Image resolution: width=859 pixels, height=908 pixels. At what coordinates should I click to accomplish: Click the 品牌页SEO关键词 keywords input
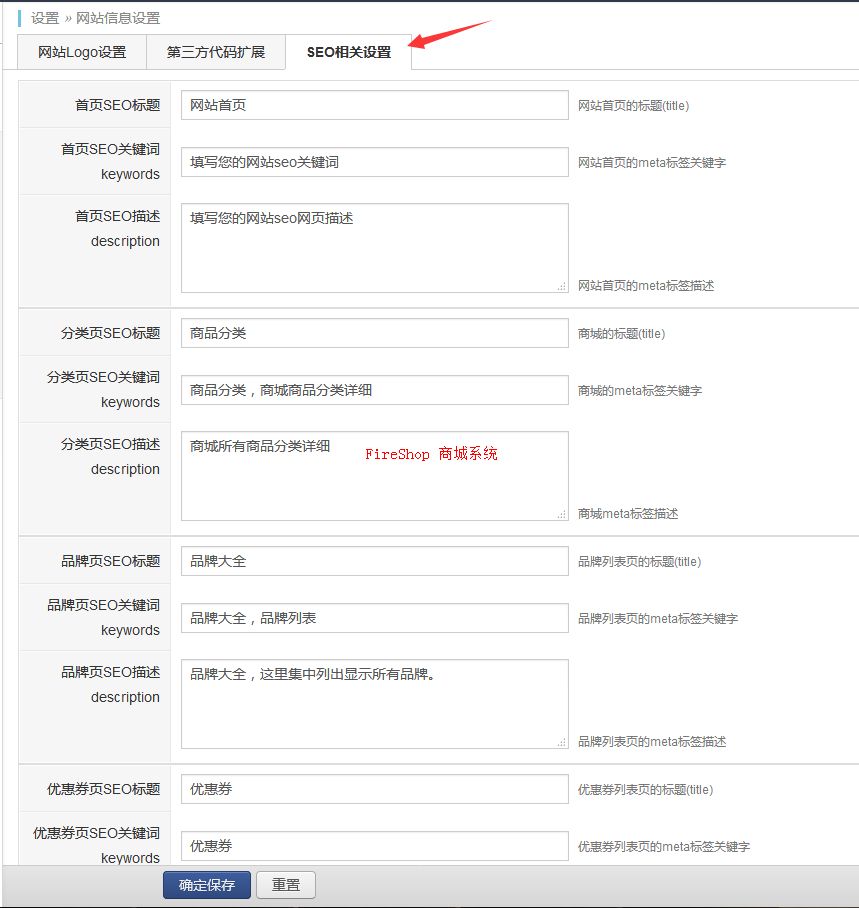(375, 618)
